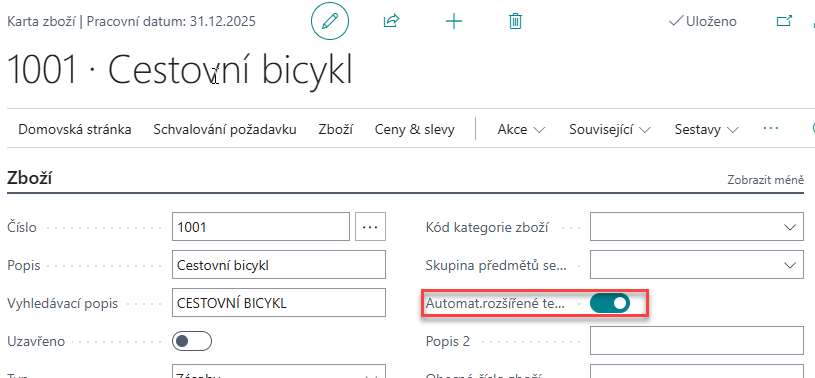Click the plus icon to create new item
The image size is (815, 378).
pos(454,21)
